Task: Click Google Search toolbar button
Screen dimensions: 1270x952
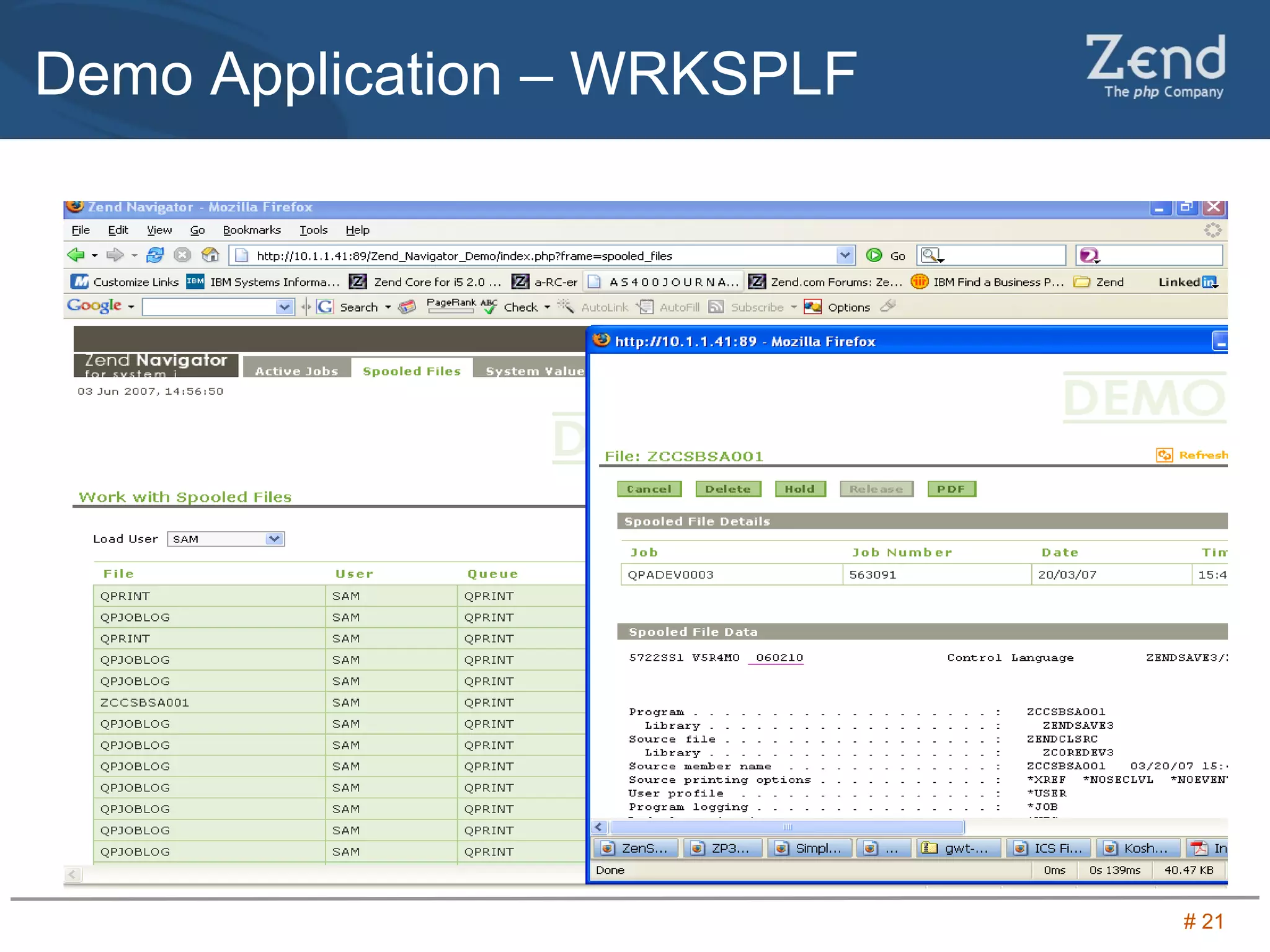Action: [x=347, y=307]
